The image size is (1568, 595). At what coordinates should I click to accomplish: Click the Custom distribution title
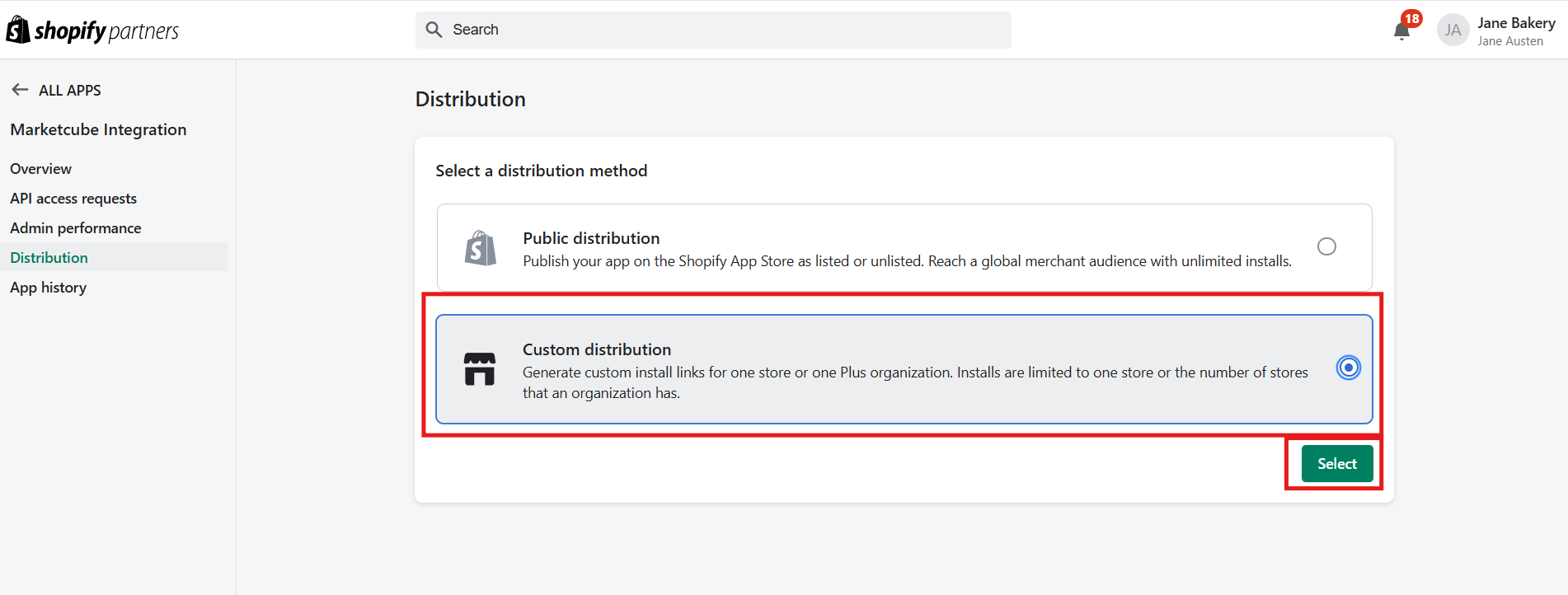pos(597,349)
